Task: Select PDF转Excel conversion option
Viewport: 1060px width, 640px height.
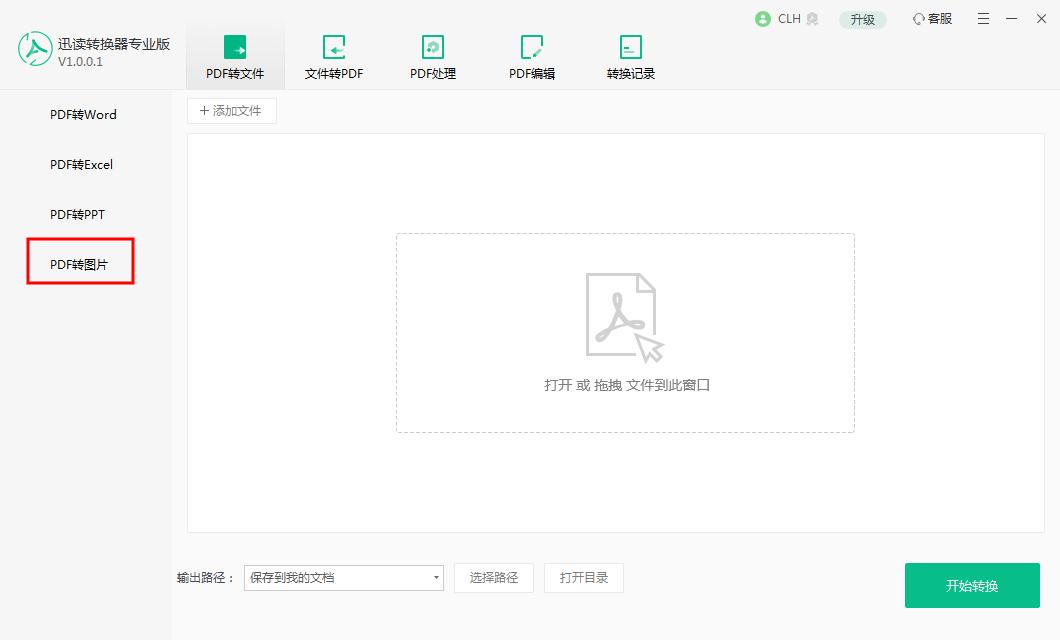Action: 80,164
